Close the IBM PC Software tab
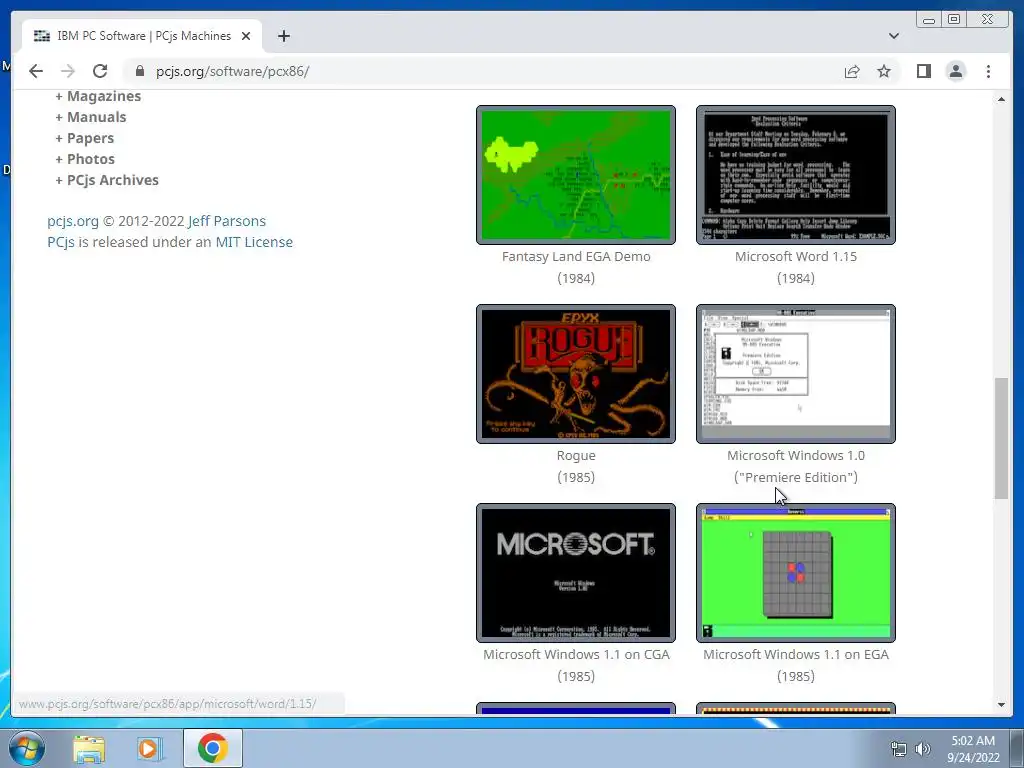1024x768 pixels. pos(246,36)
